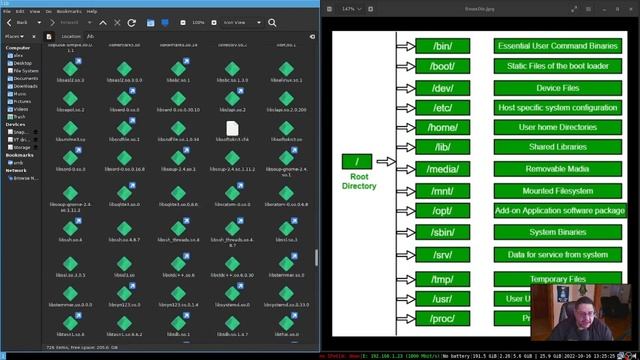Open the image viewer hamburger menu
This screenshot has height=360, width=640.
588,9
